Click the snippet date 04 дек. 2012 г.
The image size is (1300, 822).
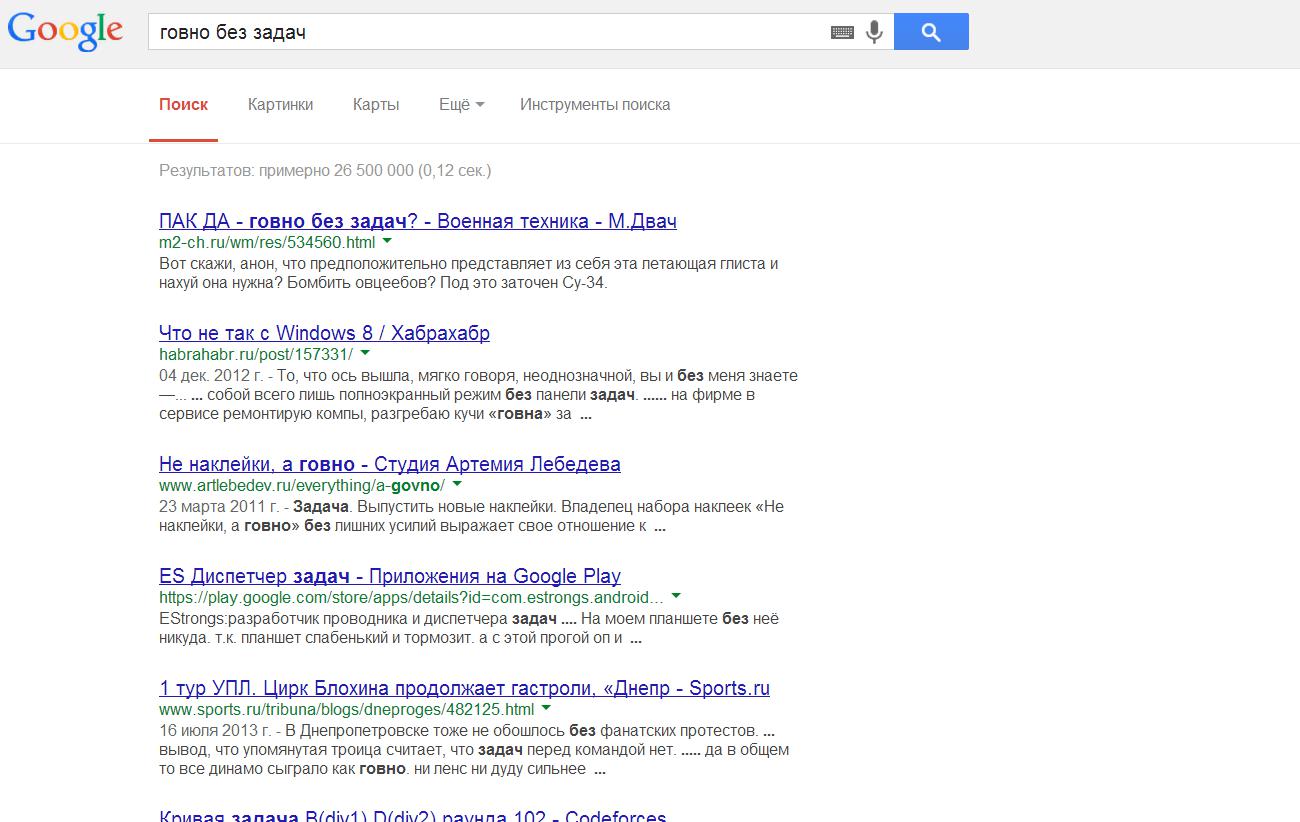[x=212, y=376]
